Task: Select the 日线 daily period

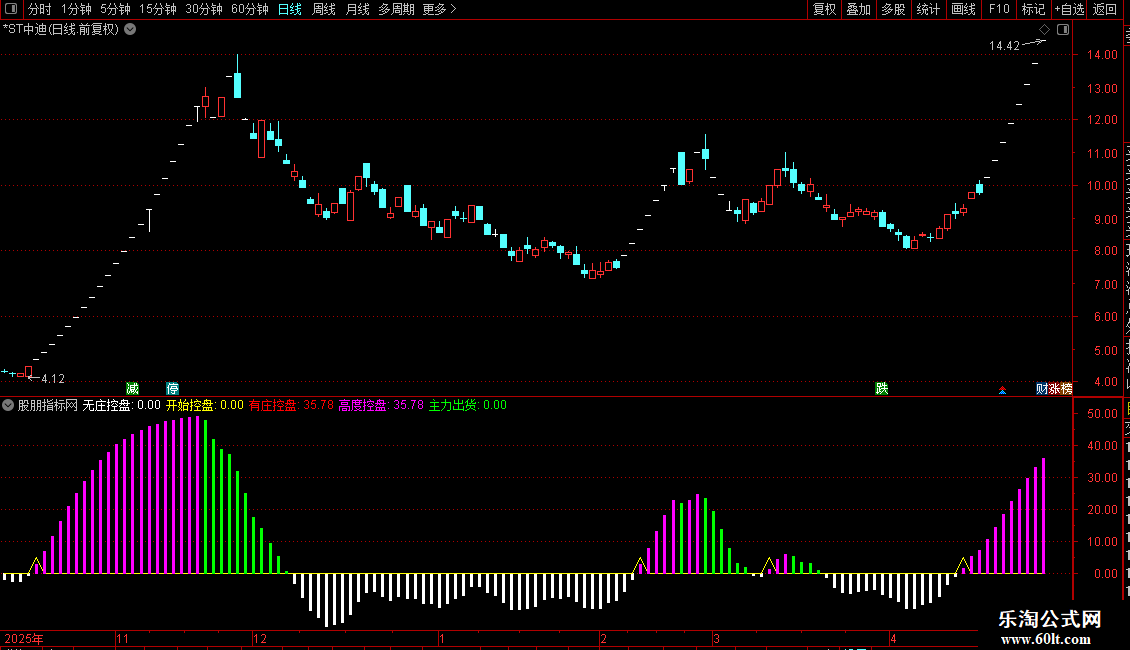Action: [290, 9]
